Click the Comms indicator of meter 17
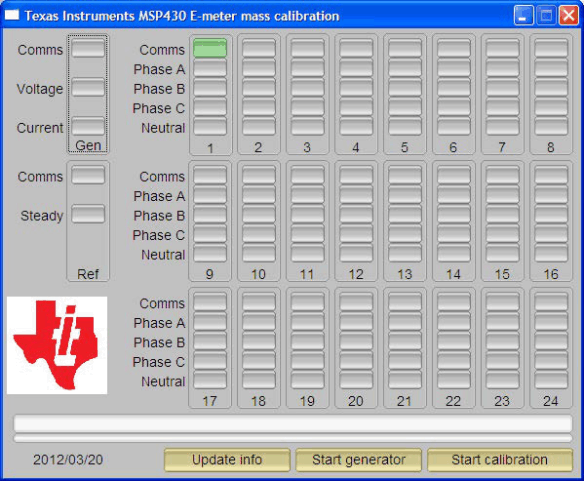 (x=210, y=302)
